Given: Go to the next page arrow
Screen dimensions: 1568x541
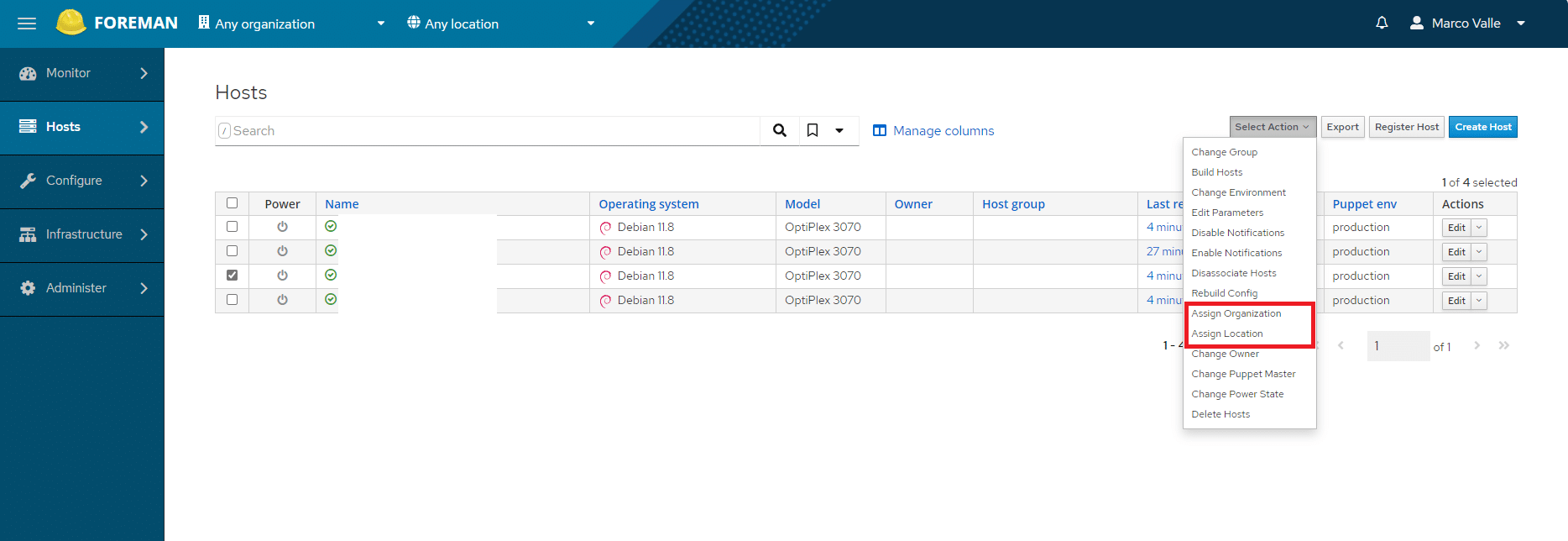Looking at the screenshot, I should point(1477,345).
